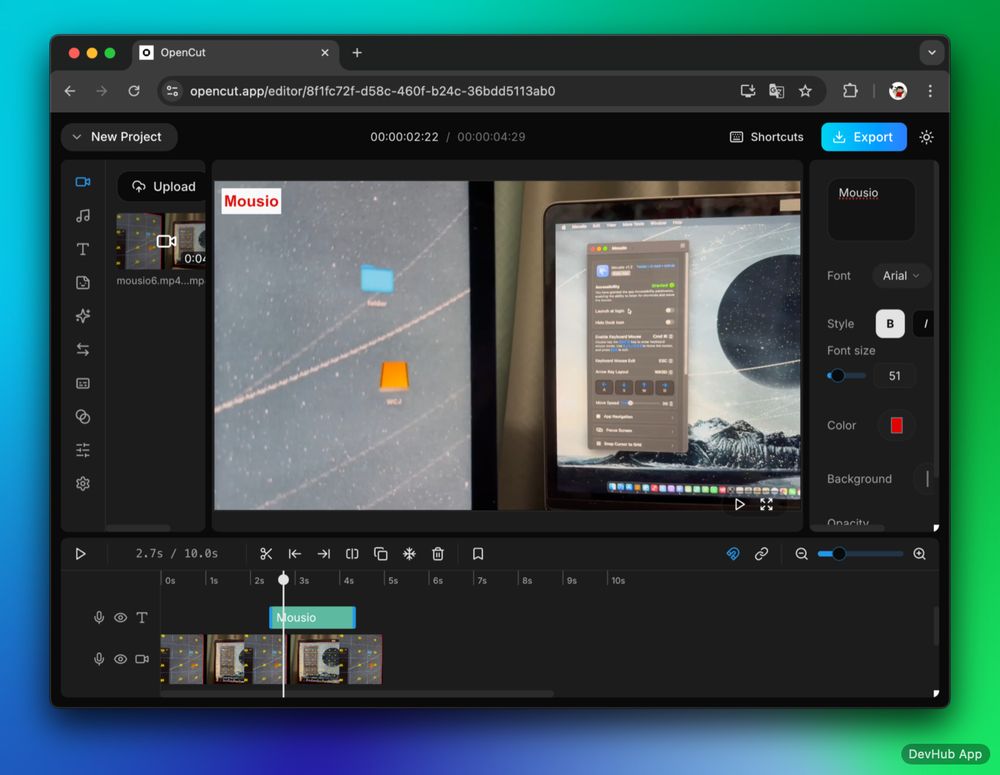This screenshot has width=1000, height=775.
Task: Play the preview from the canvas play button
Action: 739,505
